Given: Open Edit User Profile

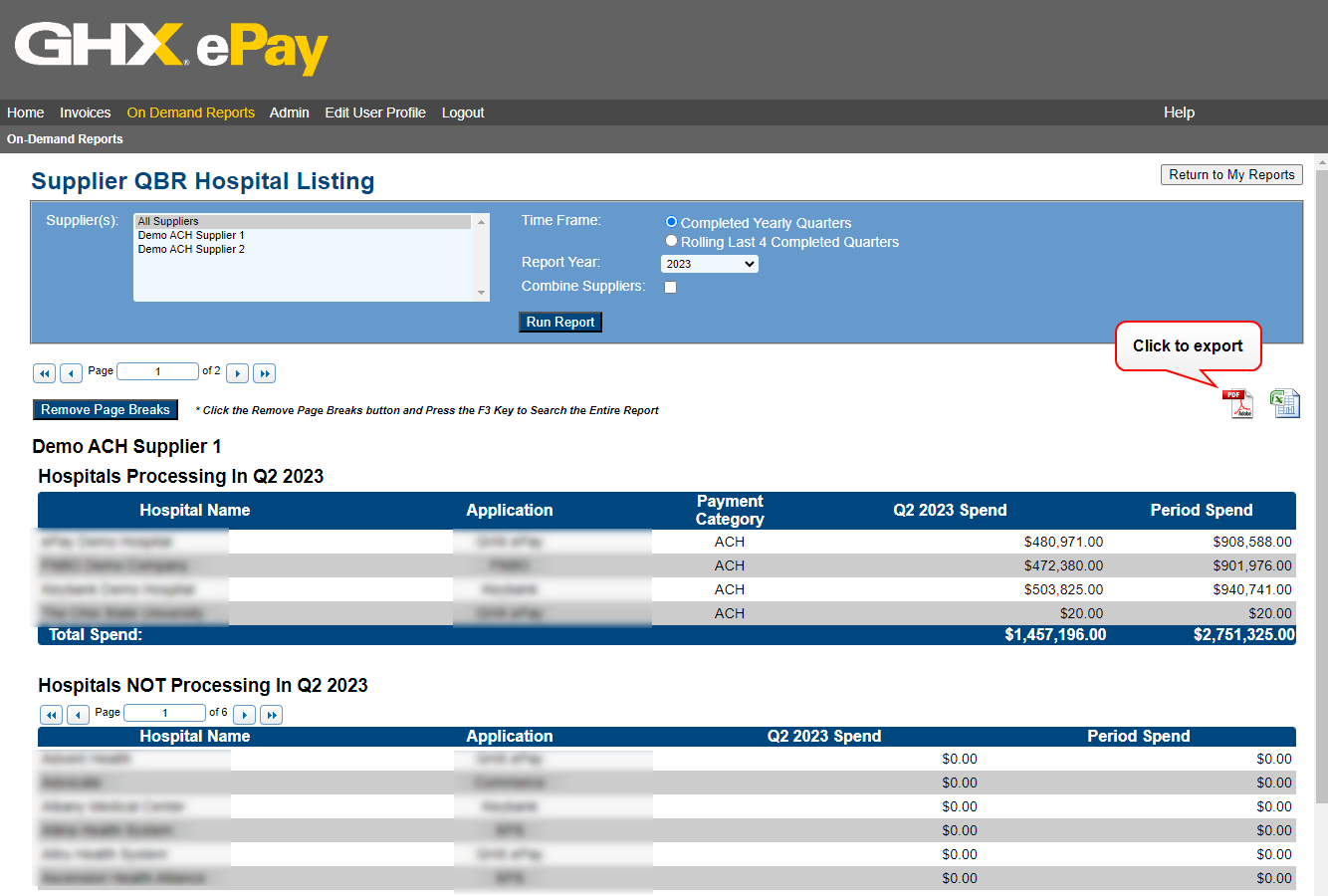Looking at the screenshot, I should [x=375, y=112].
